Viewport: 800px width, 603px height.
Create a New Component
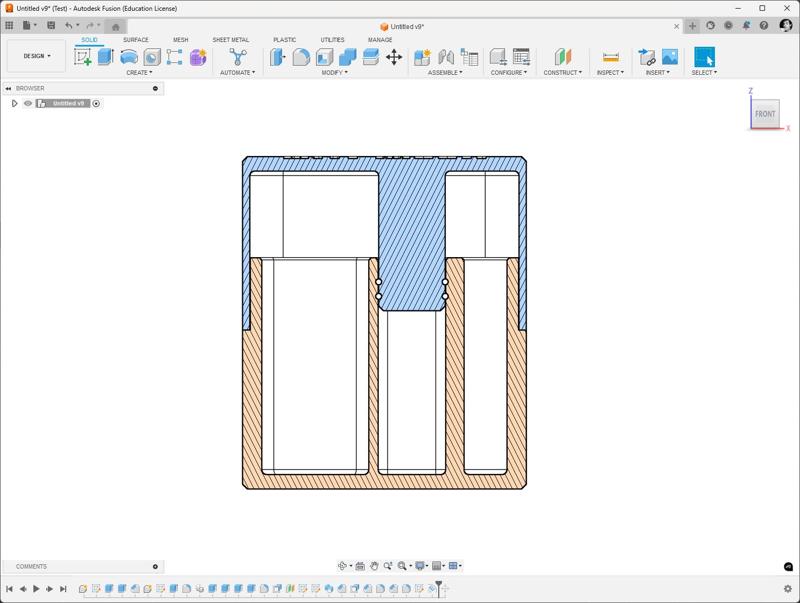click(422, 57)
